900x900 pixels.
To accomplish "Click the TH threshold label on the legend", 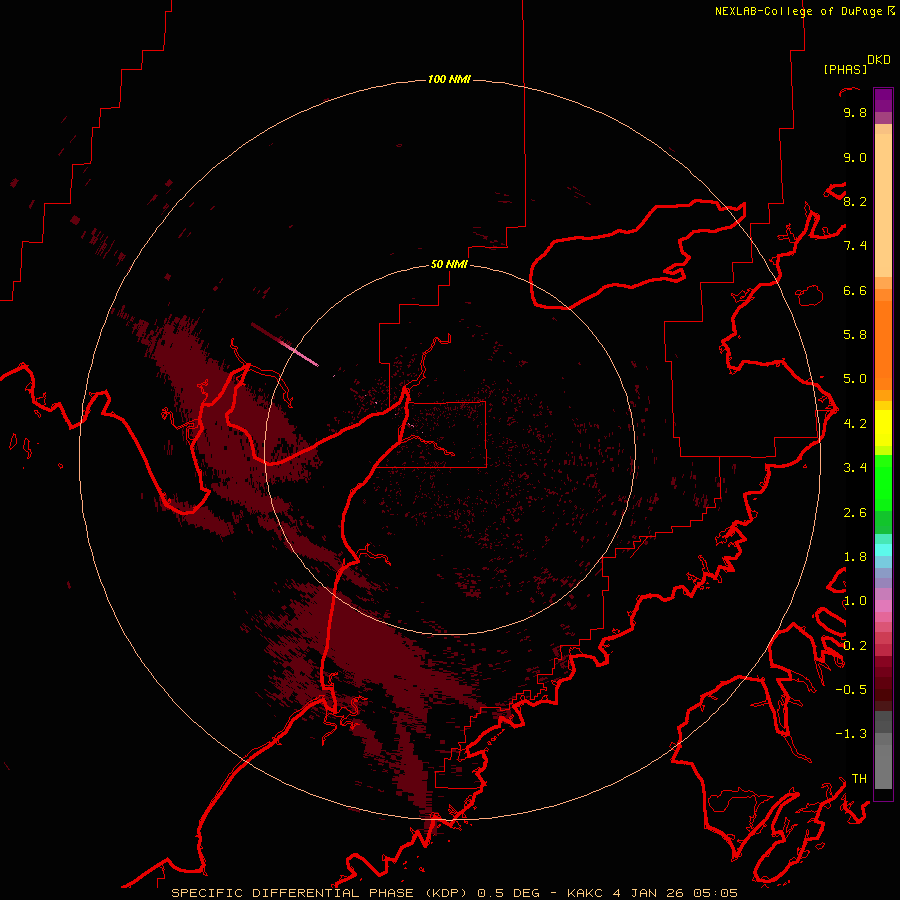I will tap(859, 779).
